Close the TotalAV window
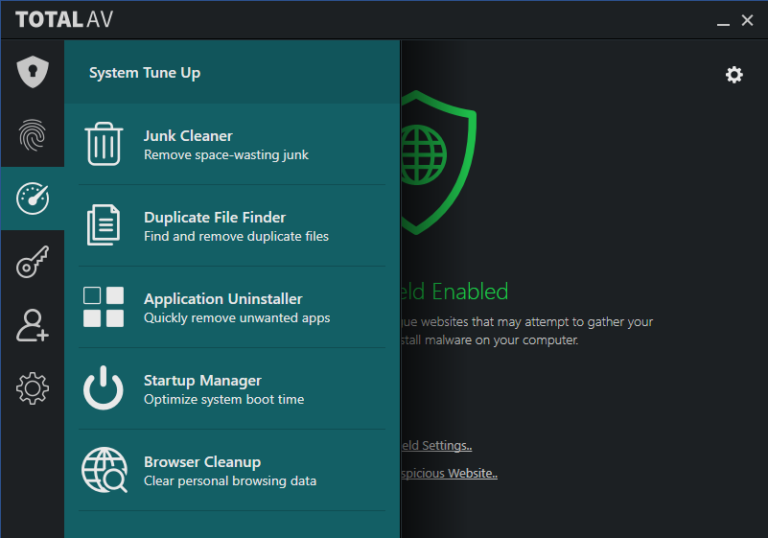 (747, 20)
